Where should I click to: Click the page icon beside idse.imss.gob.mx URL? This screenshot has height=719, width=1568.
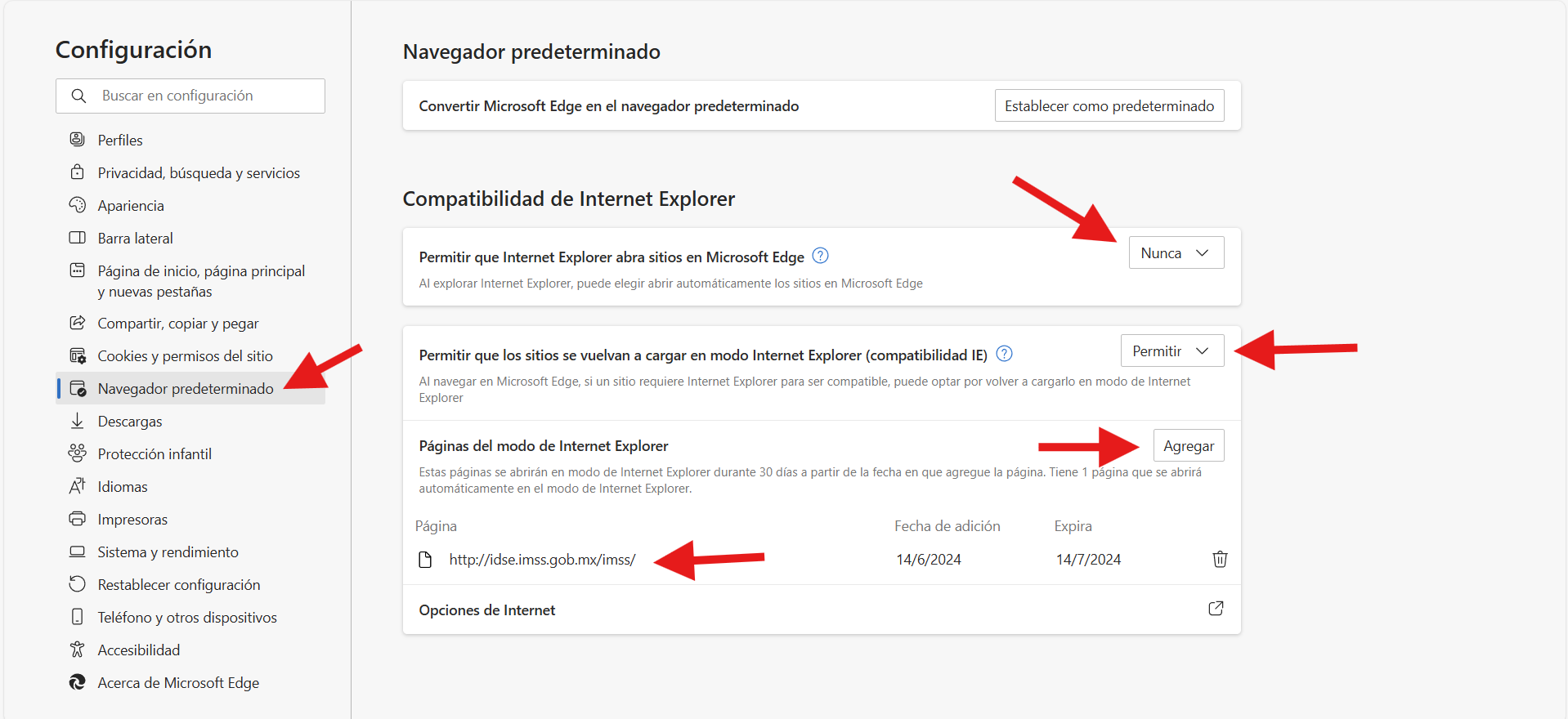(425, 560)
